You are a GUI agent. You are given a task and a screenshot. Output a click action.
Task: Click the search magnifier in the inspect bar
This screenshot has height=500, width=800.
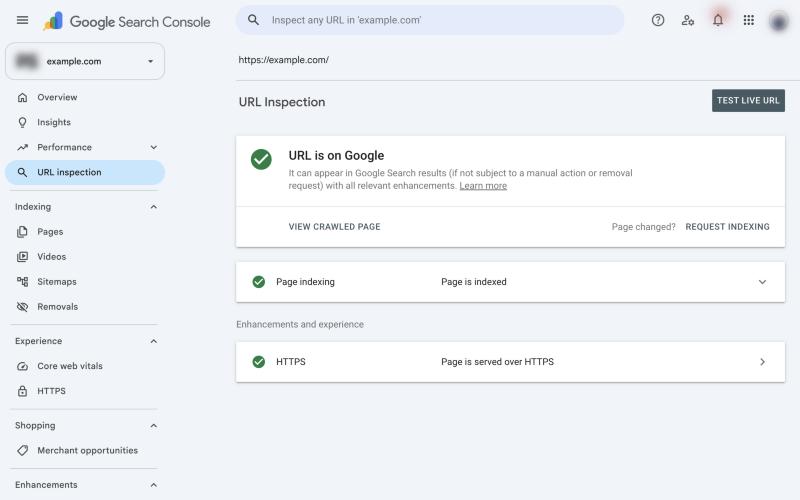pos(253,20)
